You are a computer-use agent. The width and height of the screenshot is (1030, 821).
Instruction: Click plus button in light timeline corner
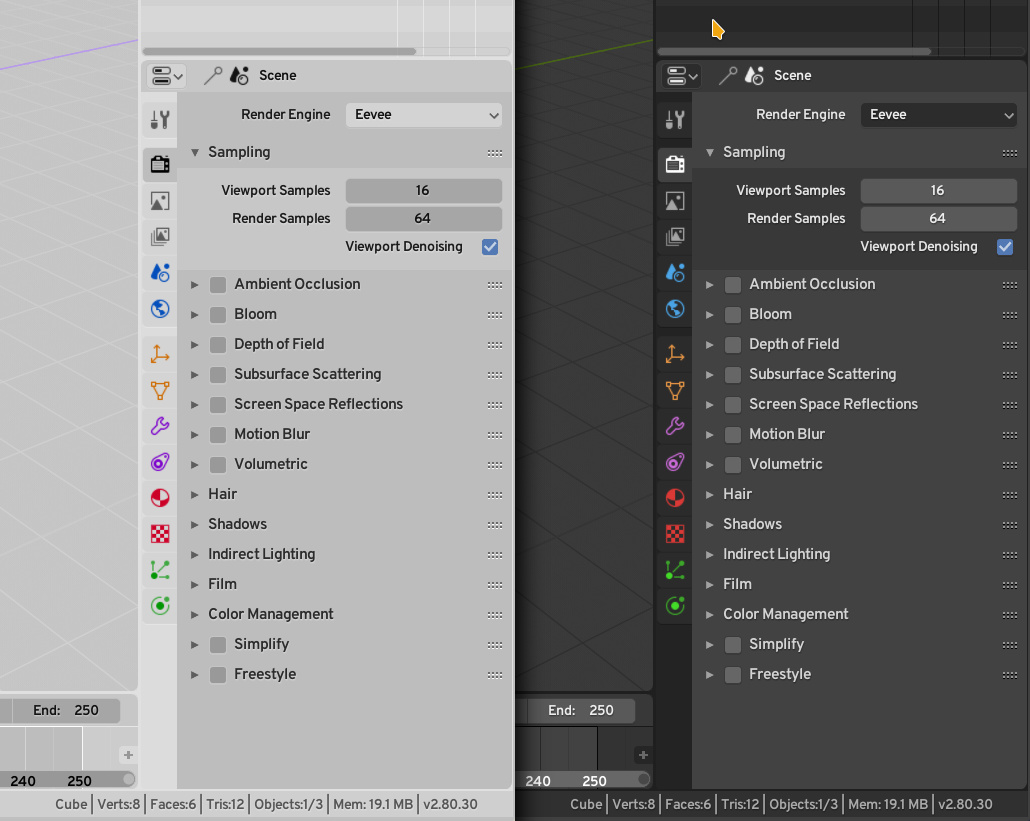pos(128,755)
